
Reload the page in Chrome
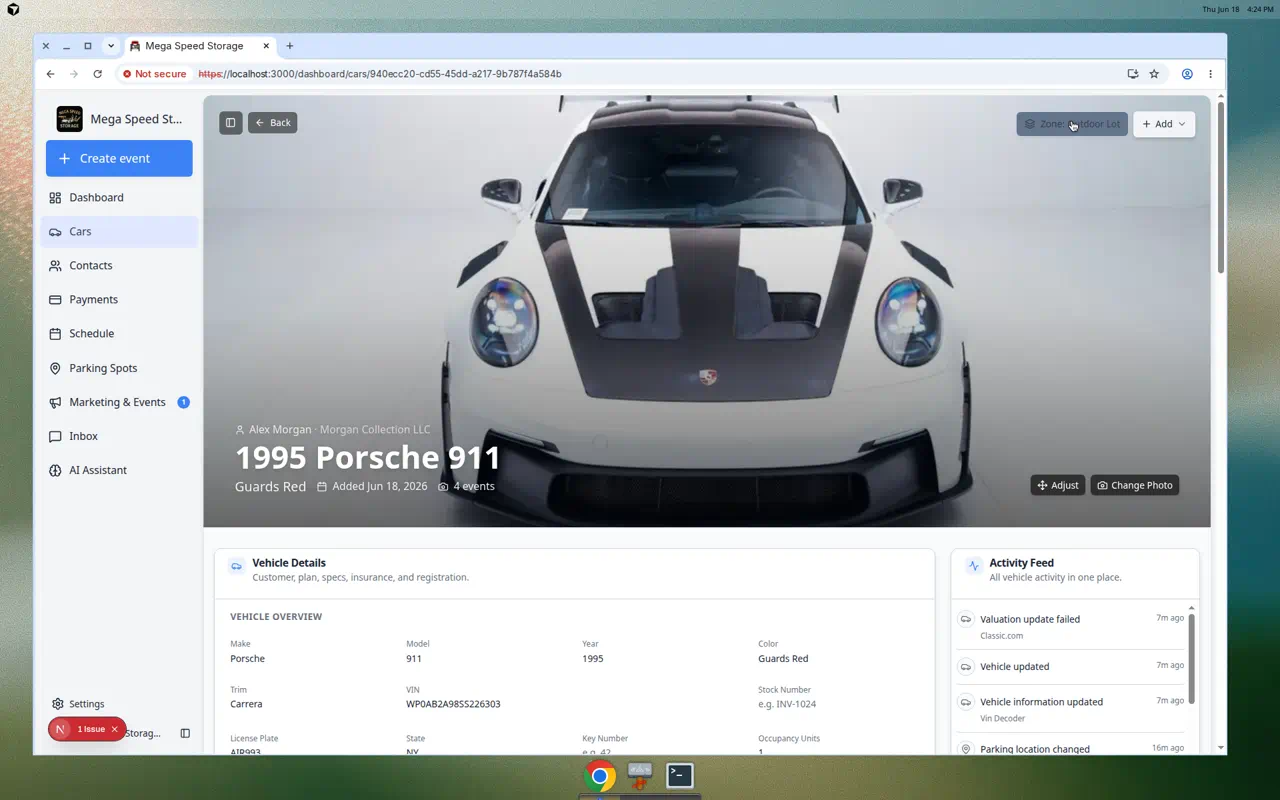tap(97, 74)
